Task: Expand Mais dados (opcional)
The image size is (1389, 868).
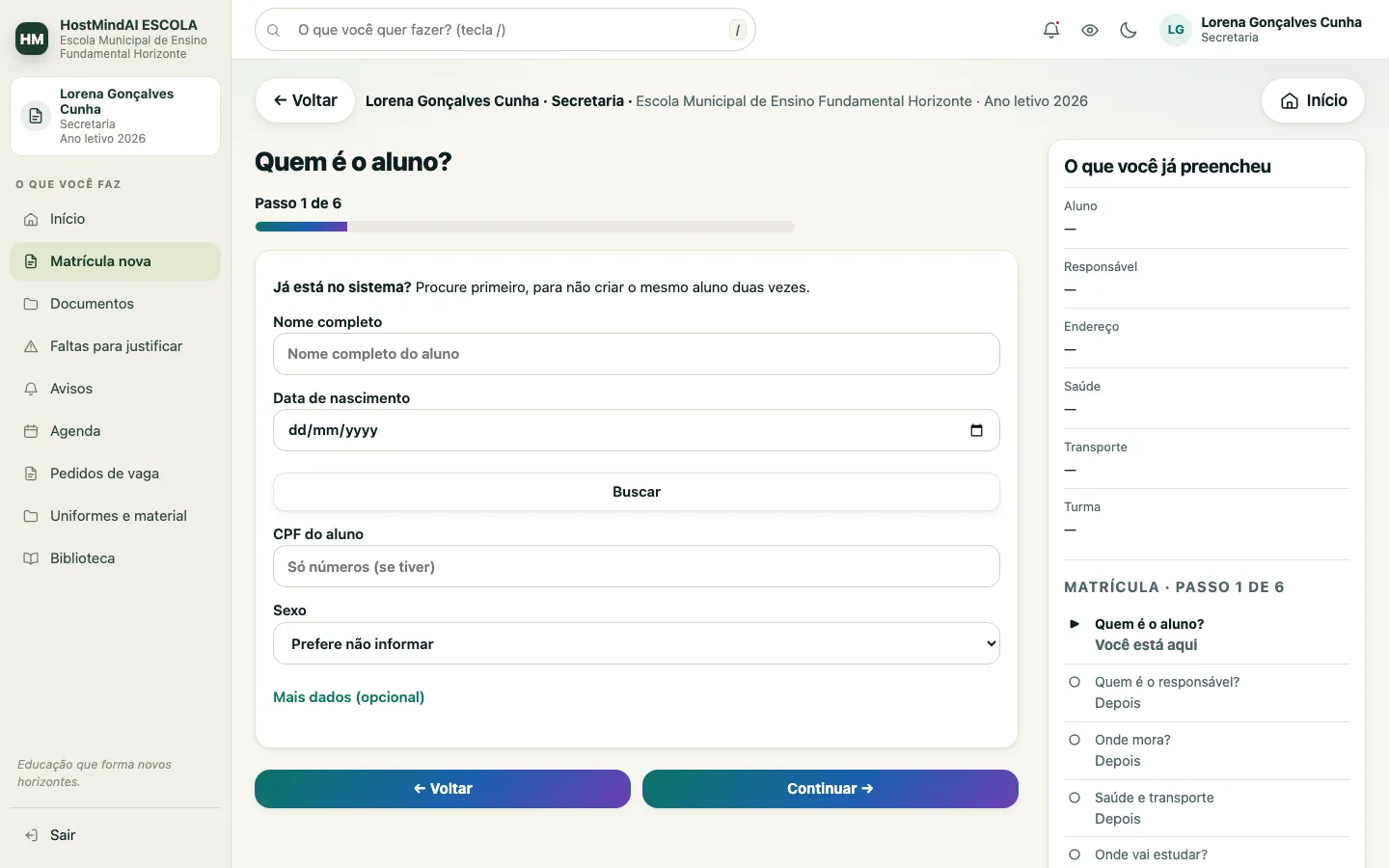Action: click(x=348, y=697)
